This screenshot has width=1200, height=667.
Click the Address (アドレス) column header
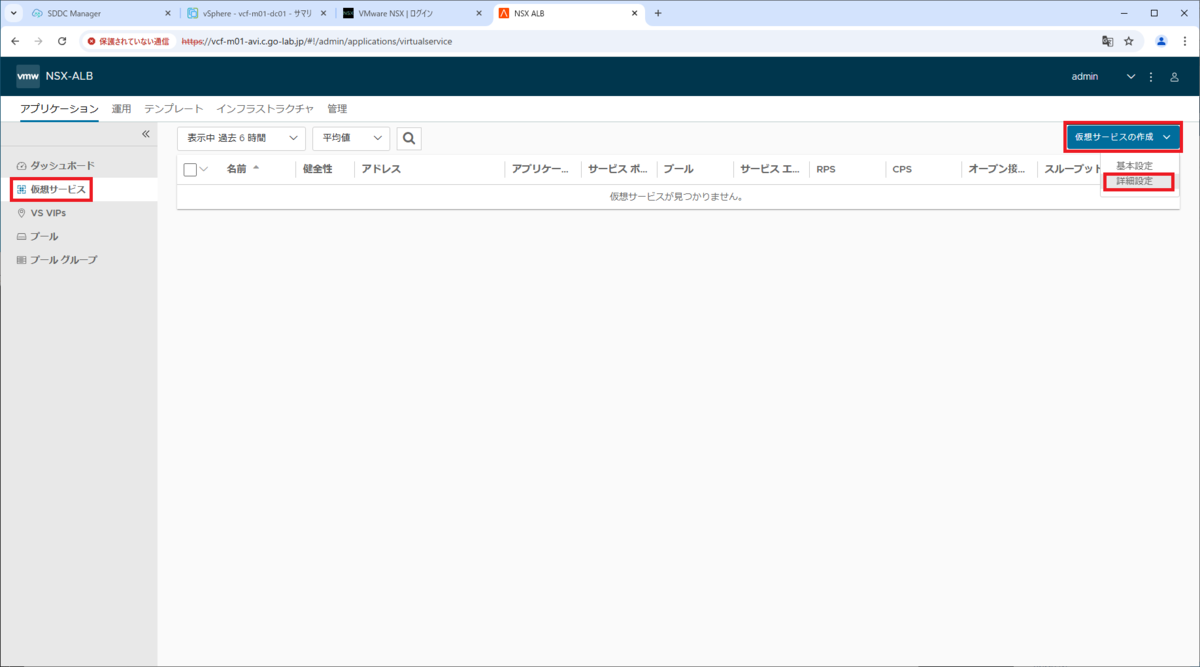coord(381,169)
